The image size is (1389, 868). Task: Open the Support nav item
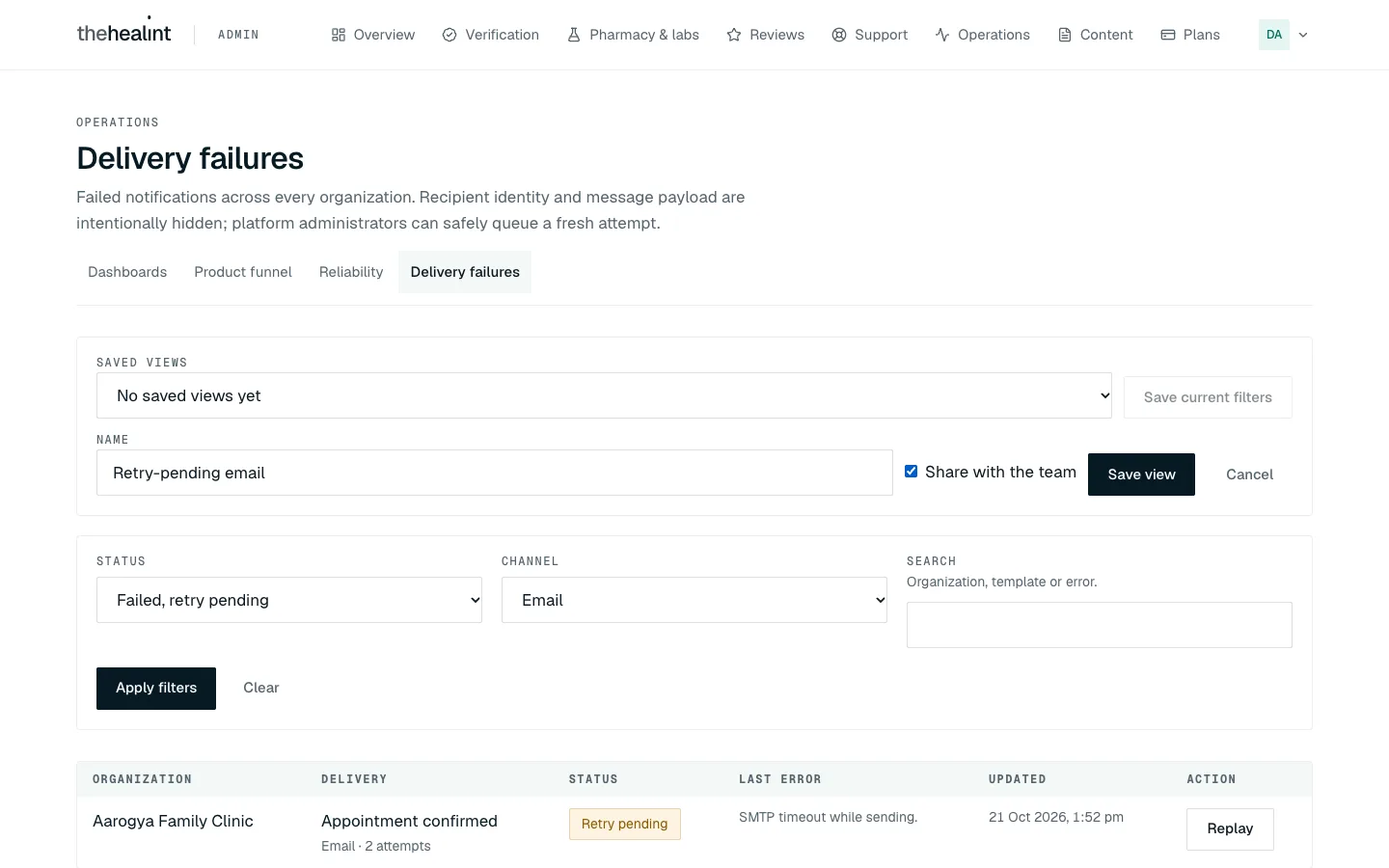(870, 35)
